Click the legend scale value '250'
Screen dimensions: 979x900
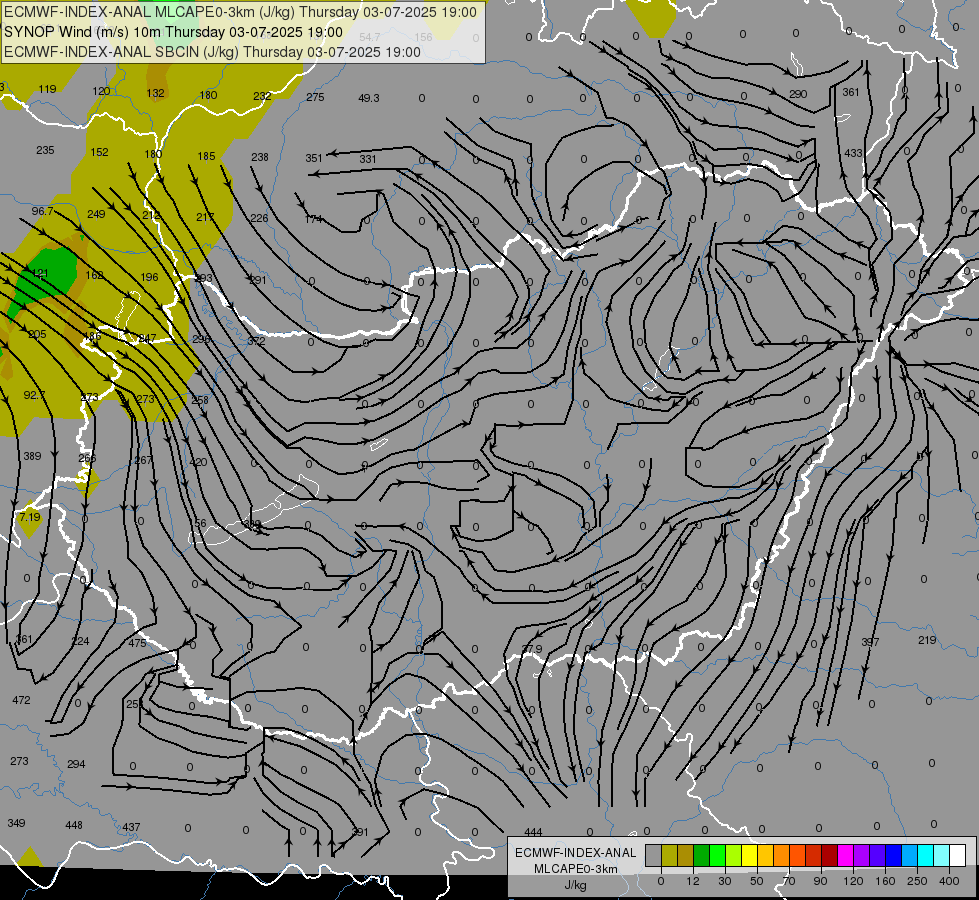tap(917, 881)
